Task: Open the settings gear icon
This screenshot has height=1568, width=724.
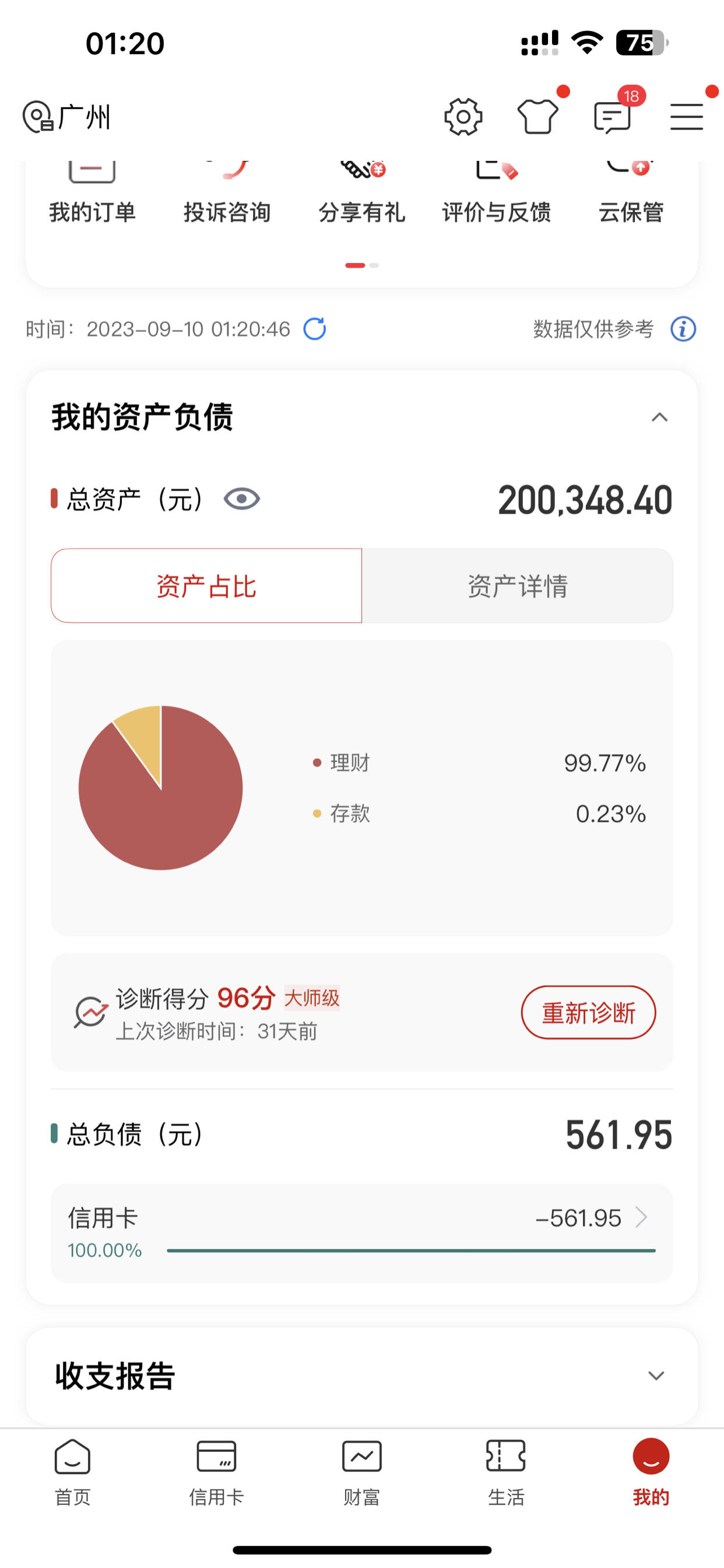Action: 463,116
